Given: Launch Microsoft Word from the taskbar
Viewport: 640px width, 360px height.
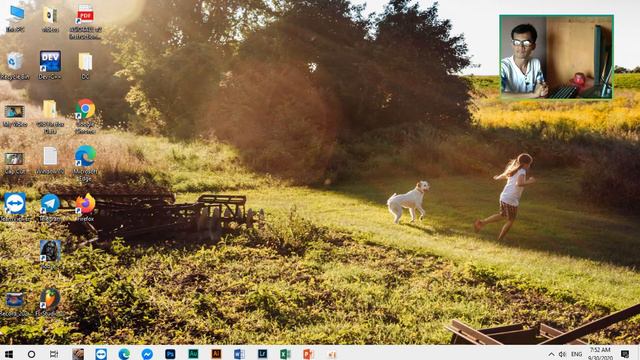Looking at the screenshot, I should [239, 354].
